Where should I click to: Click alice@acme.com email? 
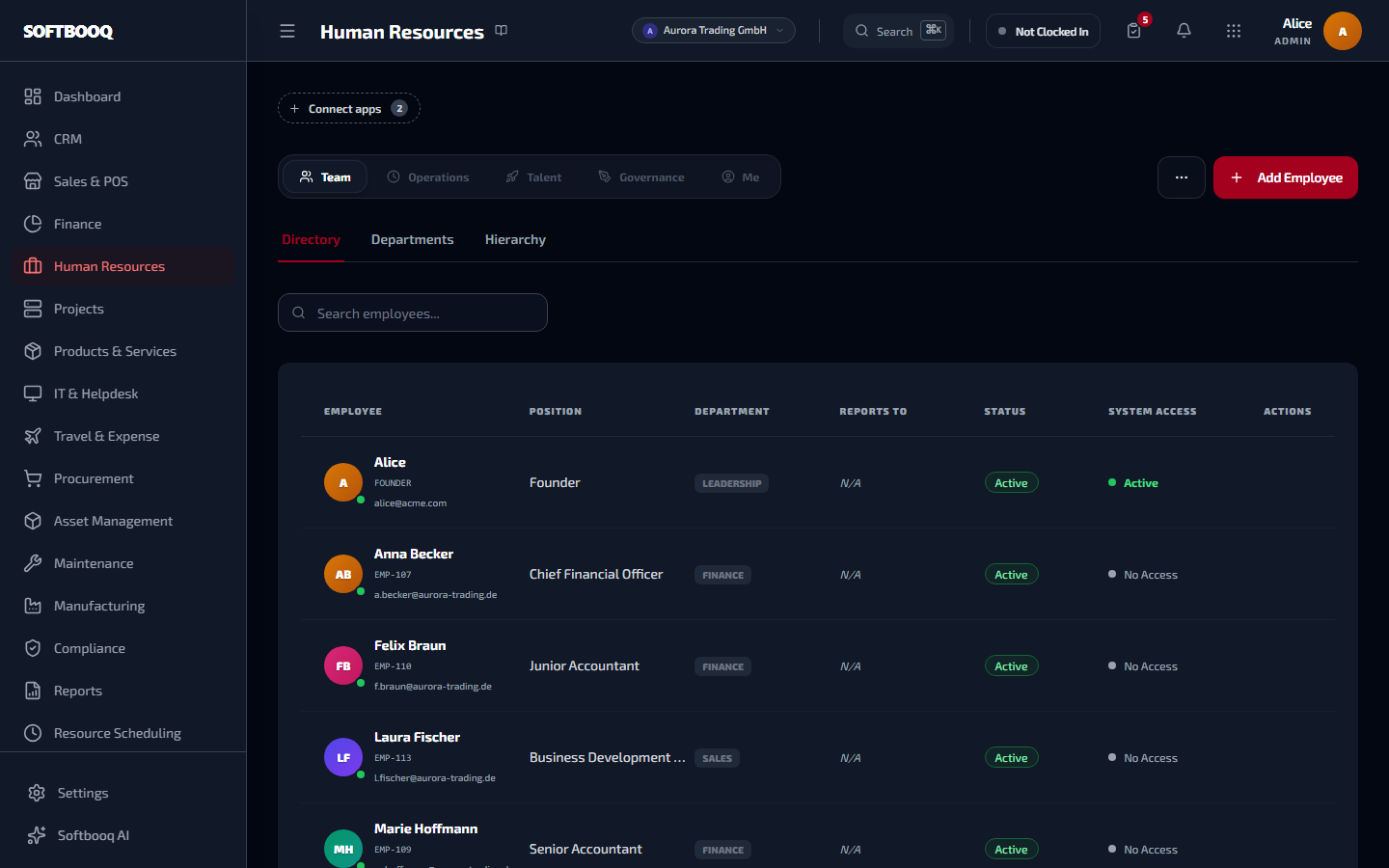click(410, 502)
